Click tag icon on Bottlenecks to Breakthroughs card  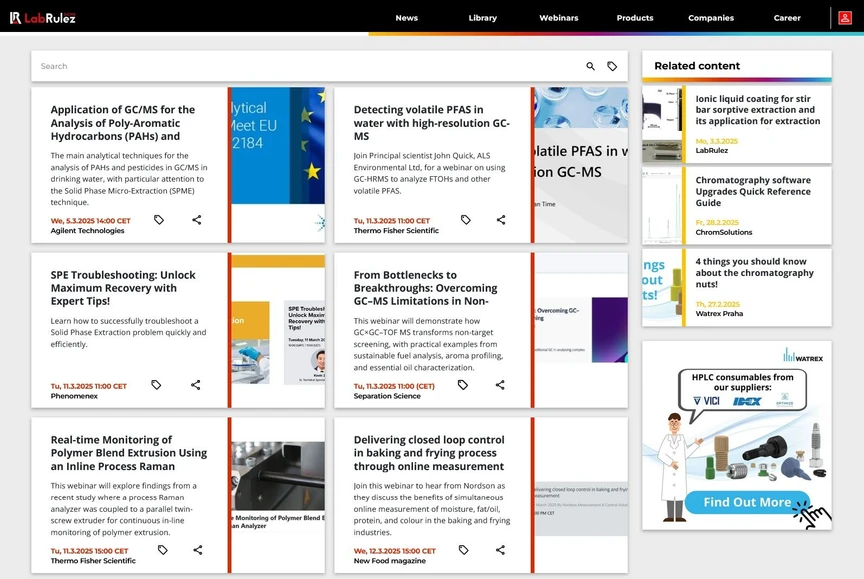(x=463, y=385)
